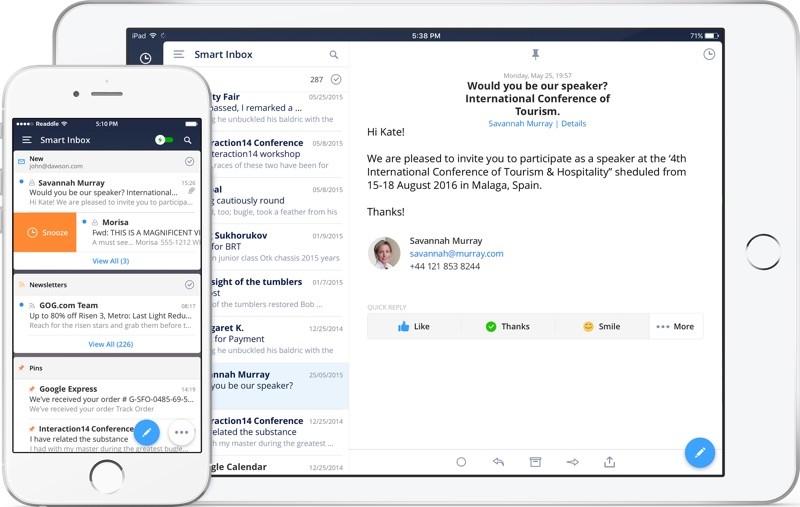Open the Details link in the email header
The height and width of the screenshot is (507, 800).
pos(573,123)
